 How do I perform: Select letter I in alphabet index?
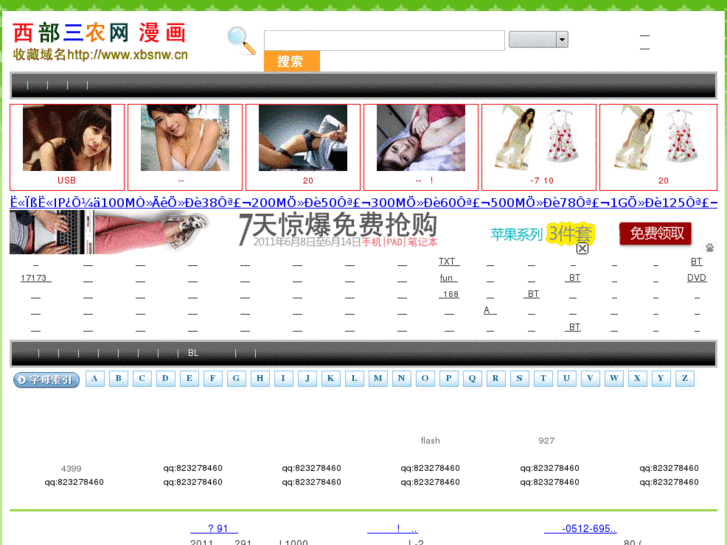tap(283, 378)
